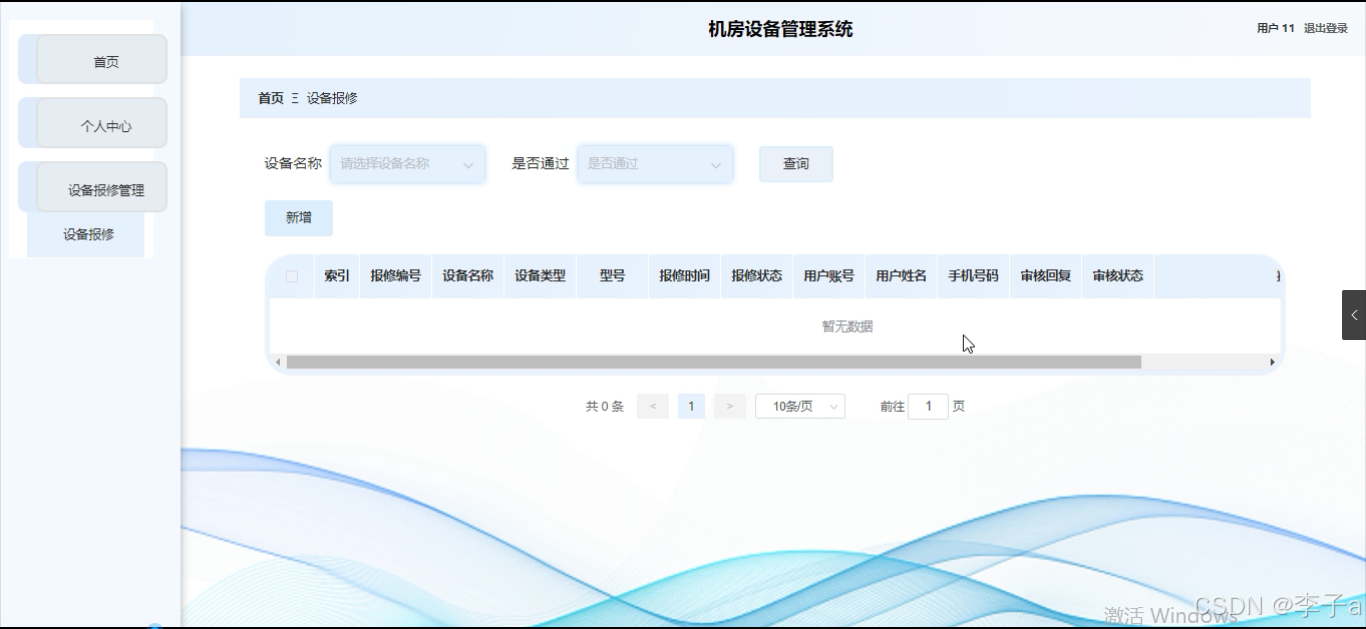Toggle the select-all checkbox in table header
1366x629 pixels.
click(x=292, y=276)
